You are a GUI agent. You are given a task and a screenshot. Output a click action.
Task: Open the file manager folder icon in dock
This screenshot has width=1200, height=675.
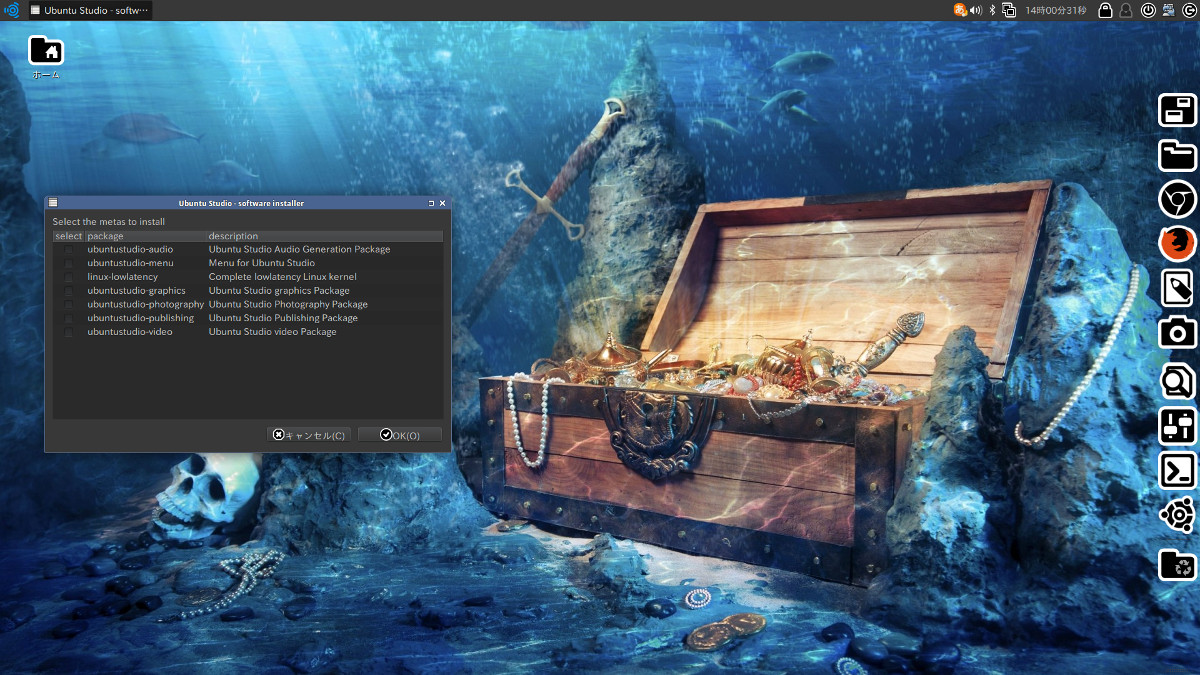[x=1178, y=155]
